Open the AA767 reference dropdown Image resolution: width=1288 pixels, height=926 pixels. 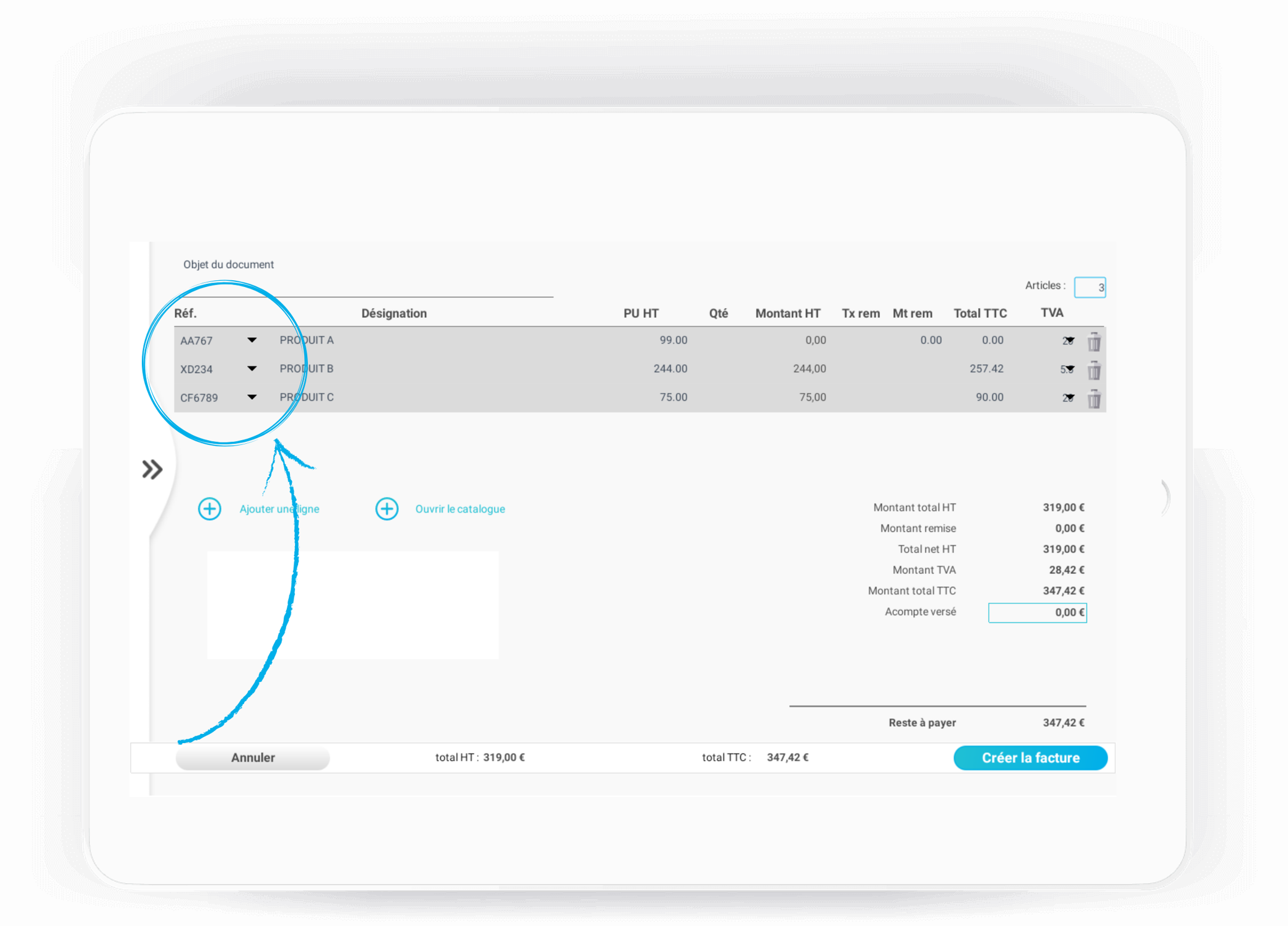pyautogui.click(x=252, y=340)
